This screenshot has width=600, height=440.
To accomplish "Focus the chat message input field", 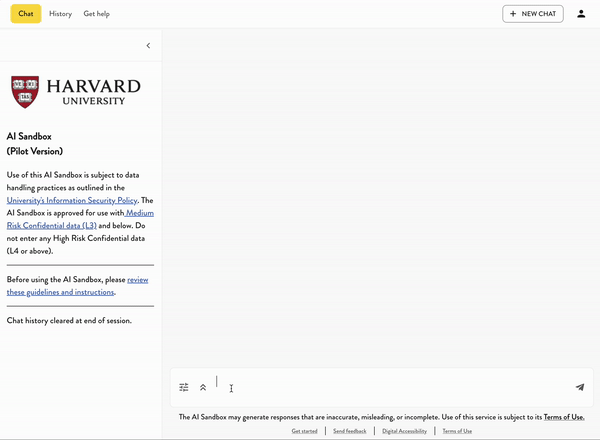I will click(390, 387).
